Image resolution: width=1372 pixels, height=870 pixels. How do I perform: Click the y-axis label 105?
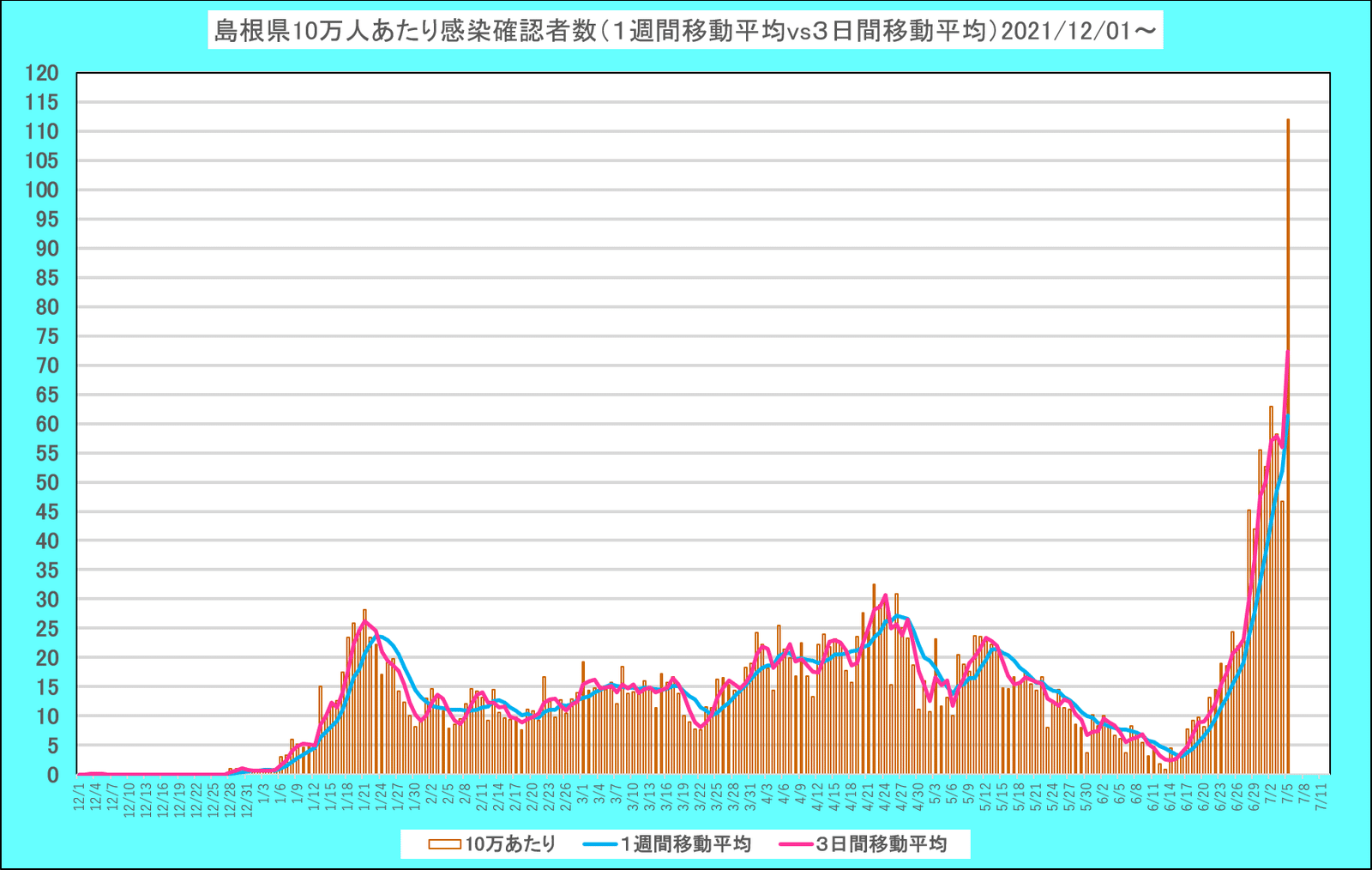pos(42,160)
